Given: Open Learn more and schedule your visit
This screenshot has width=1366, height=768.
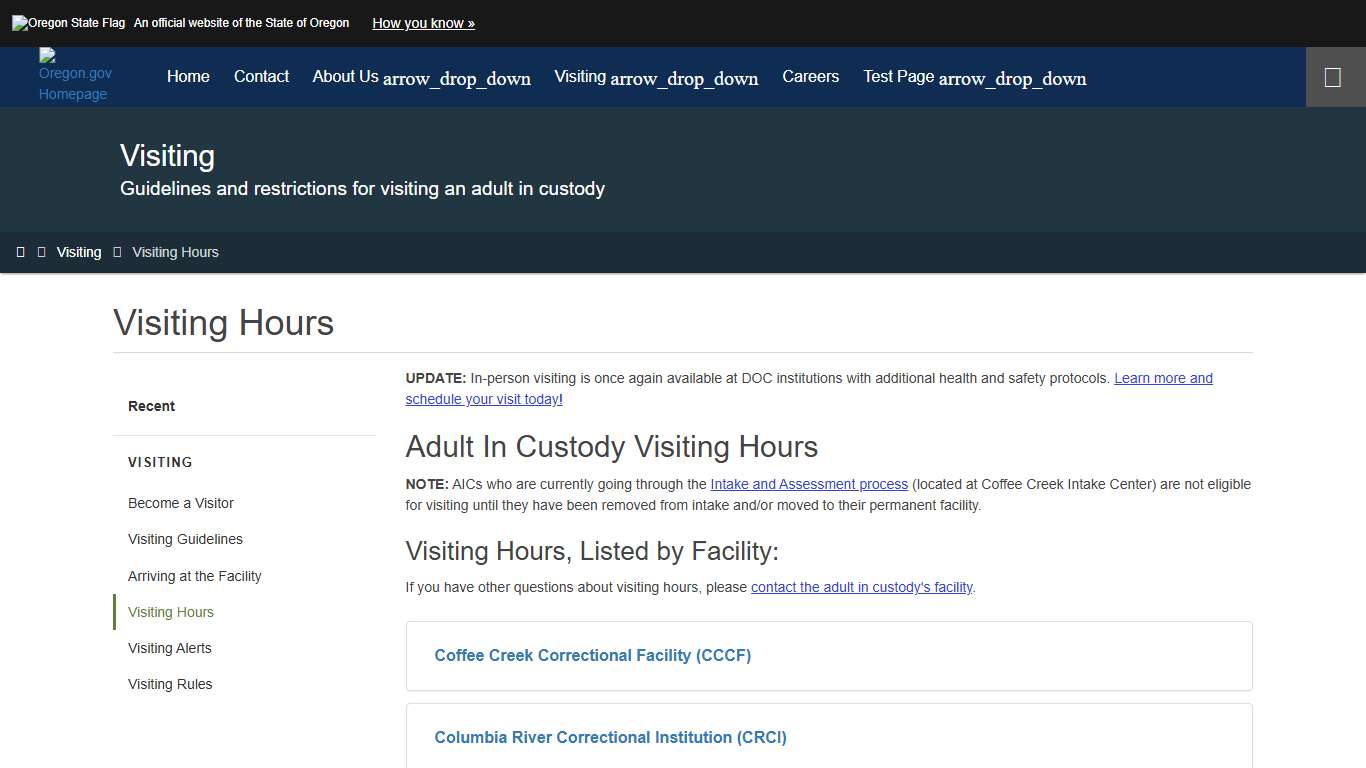Looking at the screenshot, I should 1163,378.
